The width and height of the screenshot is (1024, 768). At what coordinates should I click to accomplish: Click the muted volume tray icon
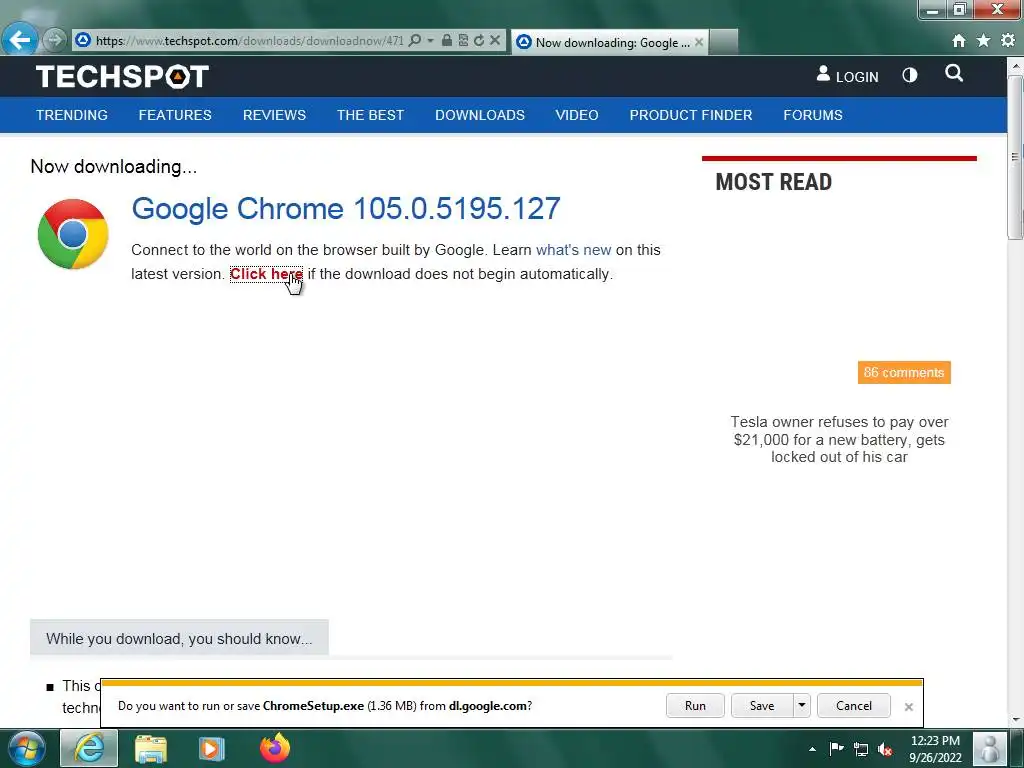point(885,749)
